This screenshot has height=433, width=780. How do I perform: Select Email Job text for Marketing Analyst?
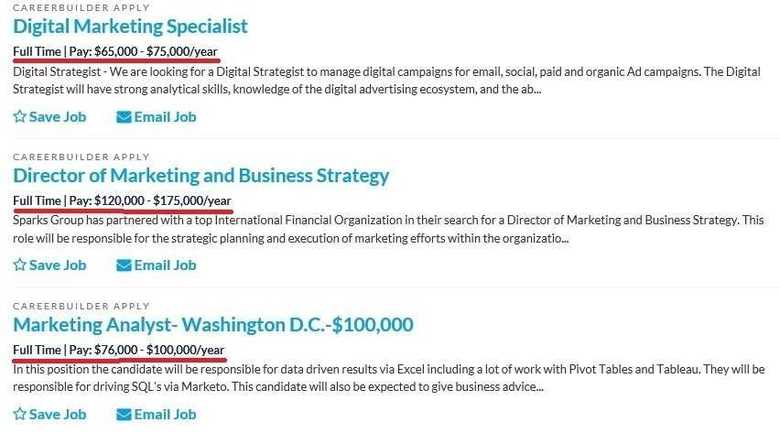[x=165, y=415]
